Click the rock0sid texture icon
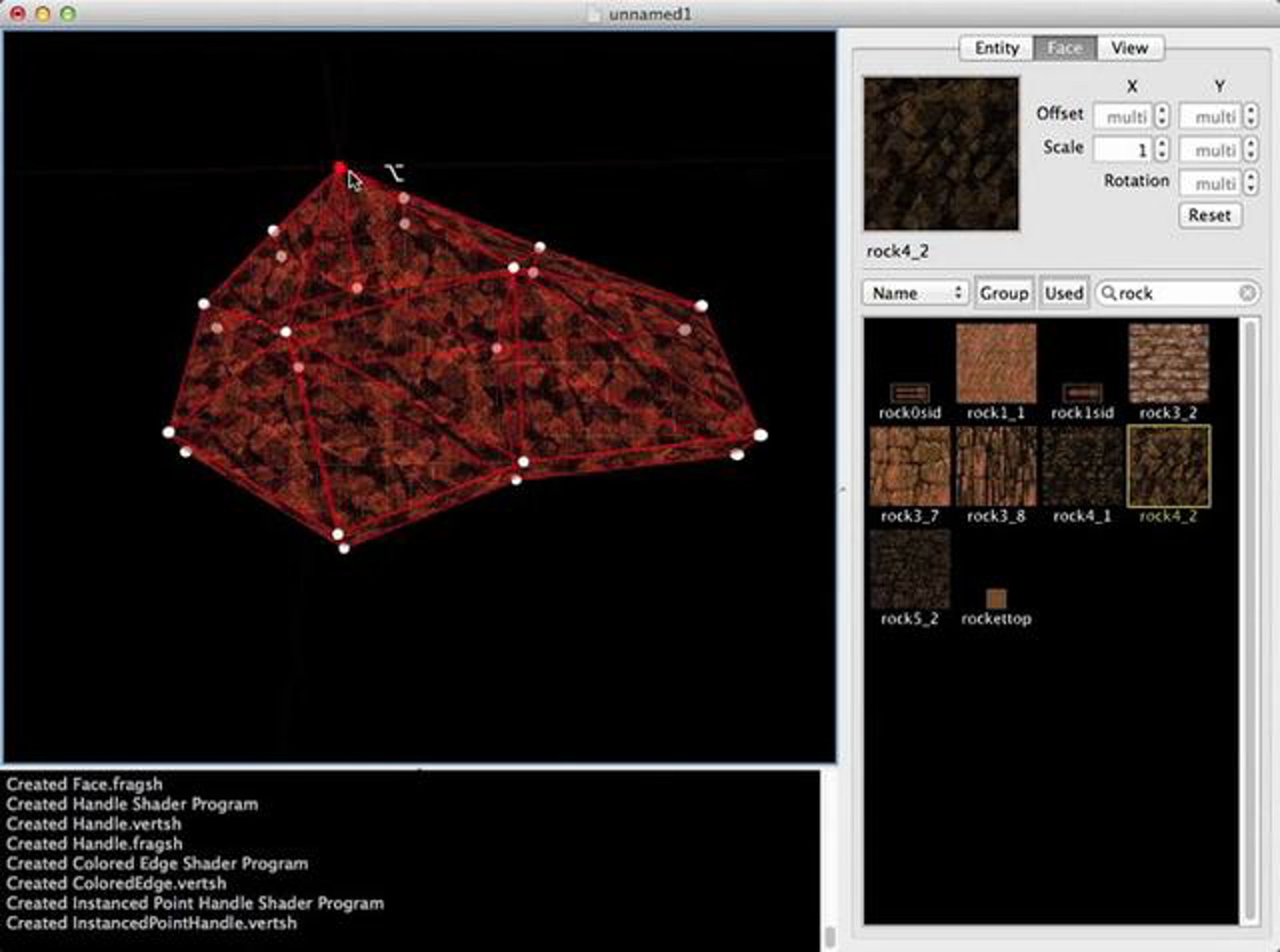Viewport: 1280px width, 952px height. click(909, 393)
